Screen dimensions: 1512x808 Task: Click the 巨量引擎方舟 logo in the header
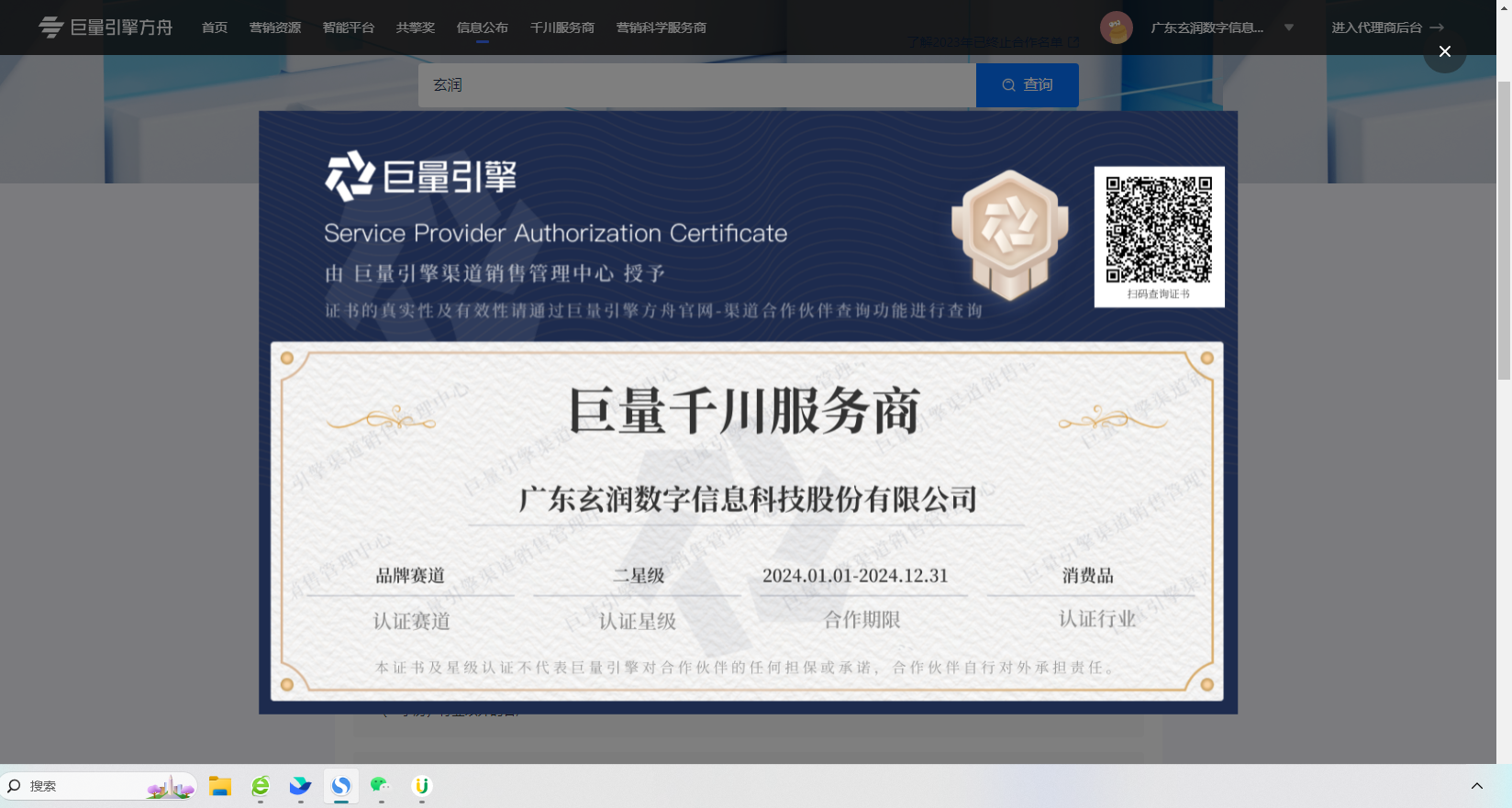[x=106, y=28]
